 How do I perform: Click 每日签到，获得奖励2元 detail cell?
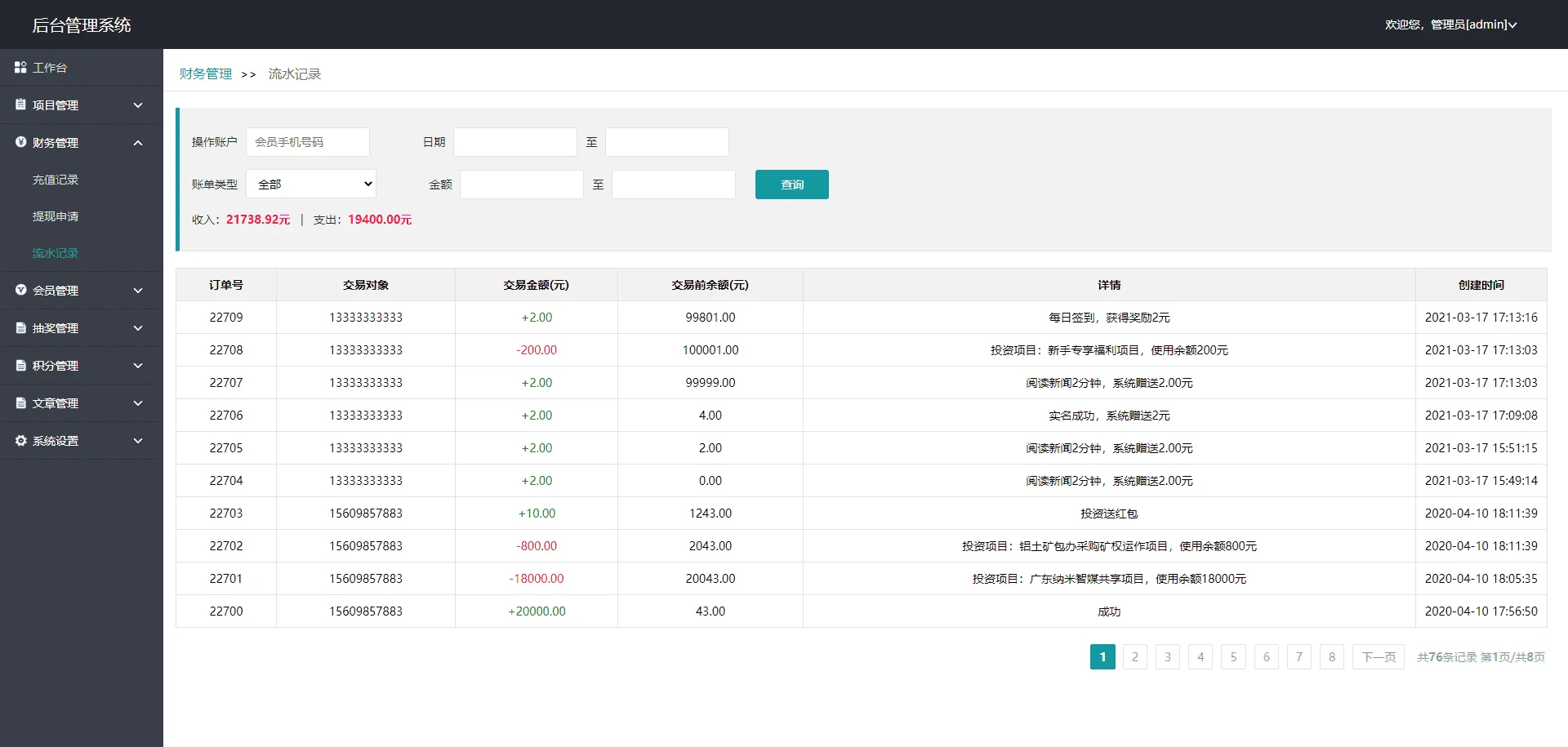click(1109, 318)
